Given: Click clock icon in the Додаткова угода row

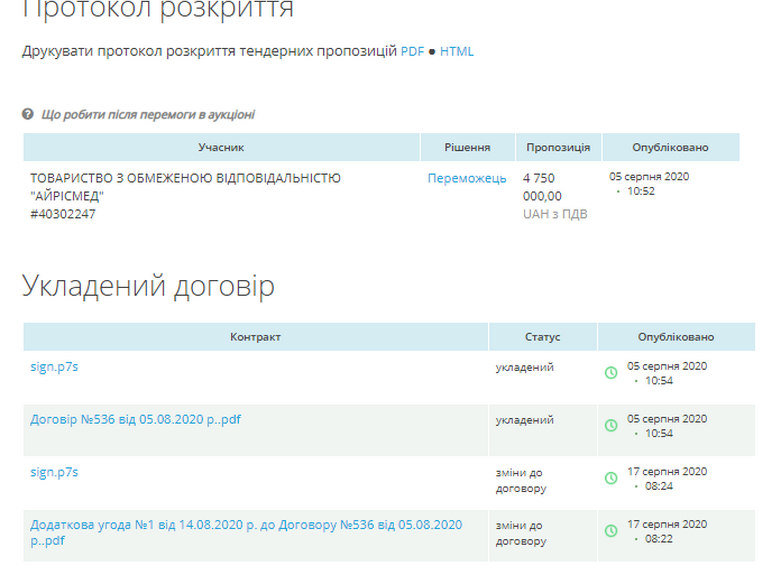Looking at the screenshot, I should click(x=611, y=530).
